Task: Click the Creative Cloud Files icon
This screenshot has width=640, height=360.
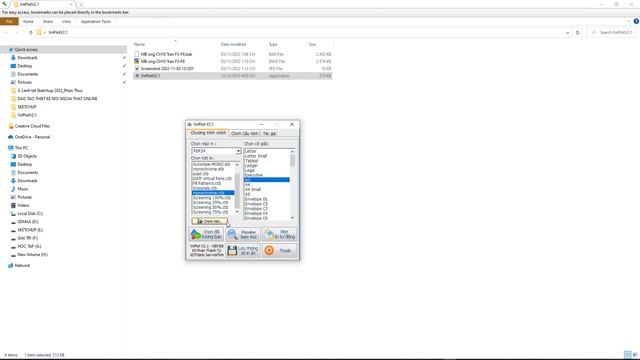Action: [11, 126]
